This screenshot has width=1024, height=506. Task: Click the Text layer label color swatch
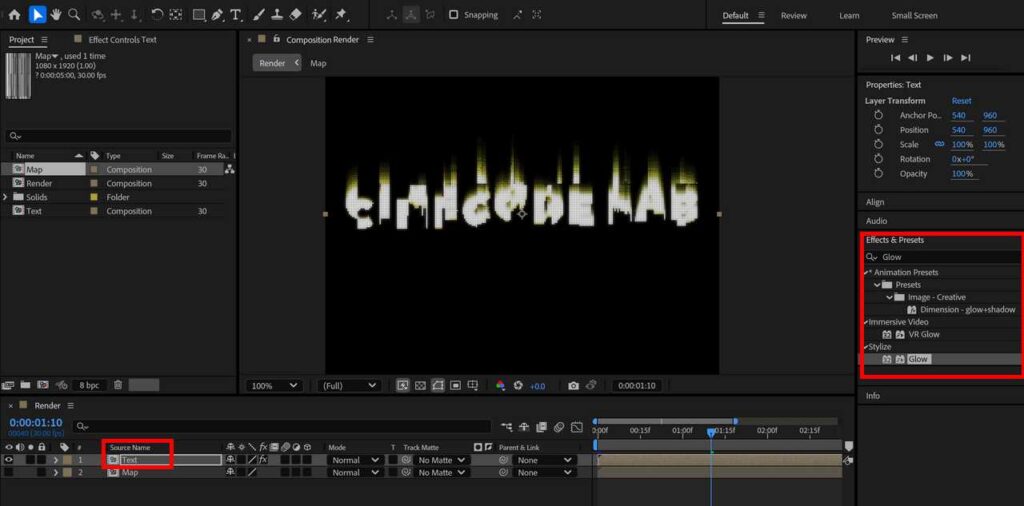coord(67,460)
